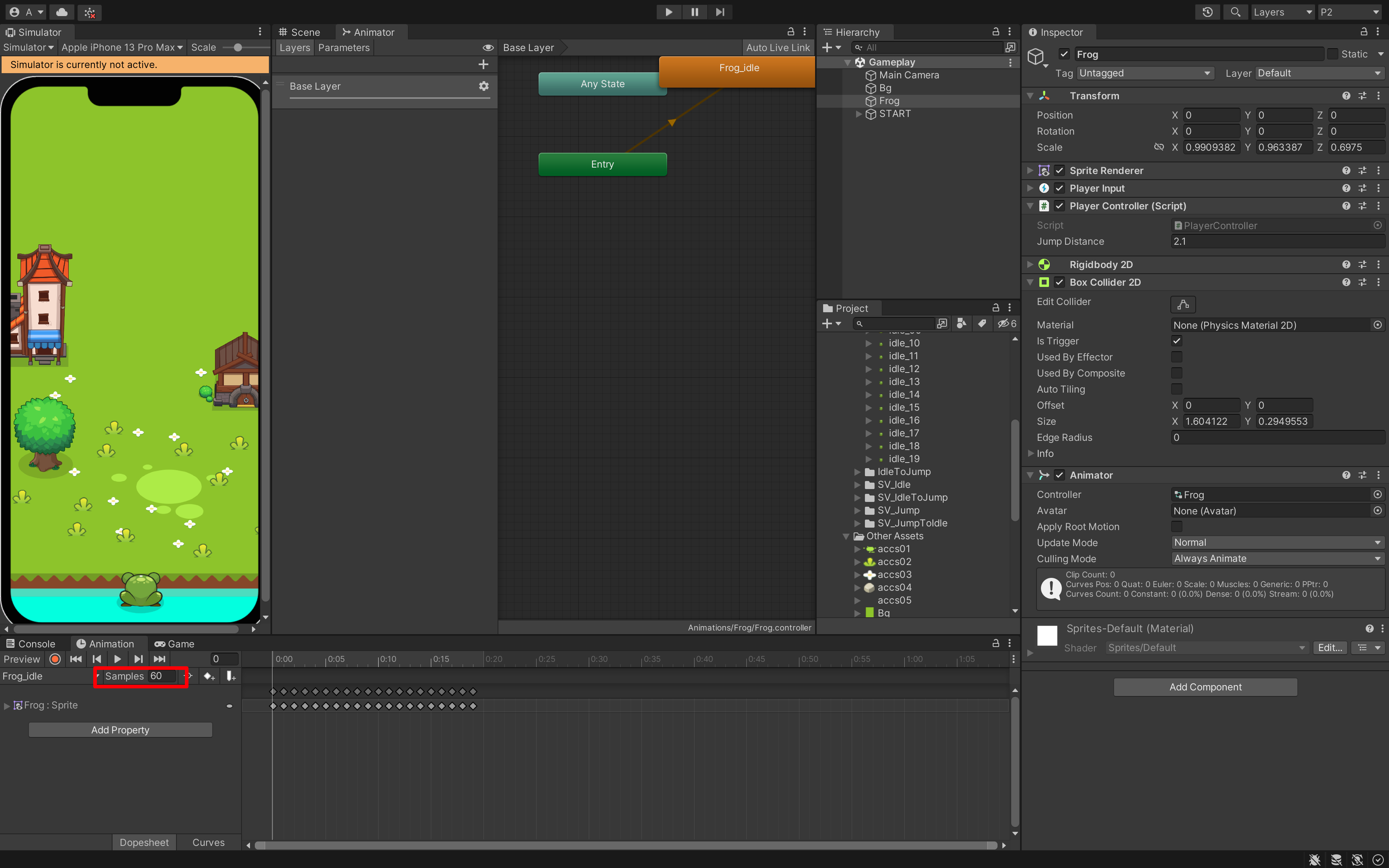
Task: Expand the Rigidbody 2D component
Action: click(x=1030, y=265)
